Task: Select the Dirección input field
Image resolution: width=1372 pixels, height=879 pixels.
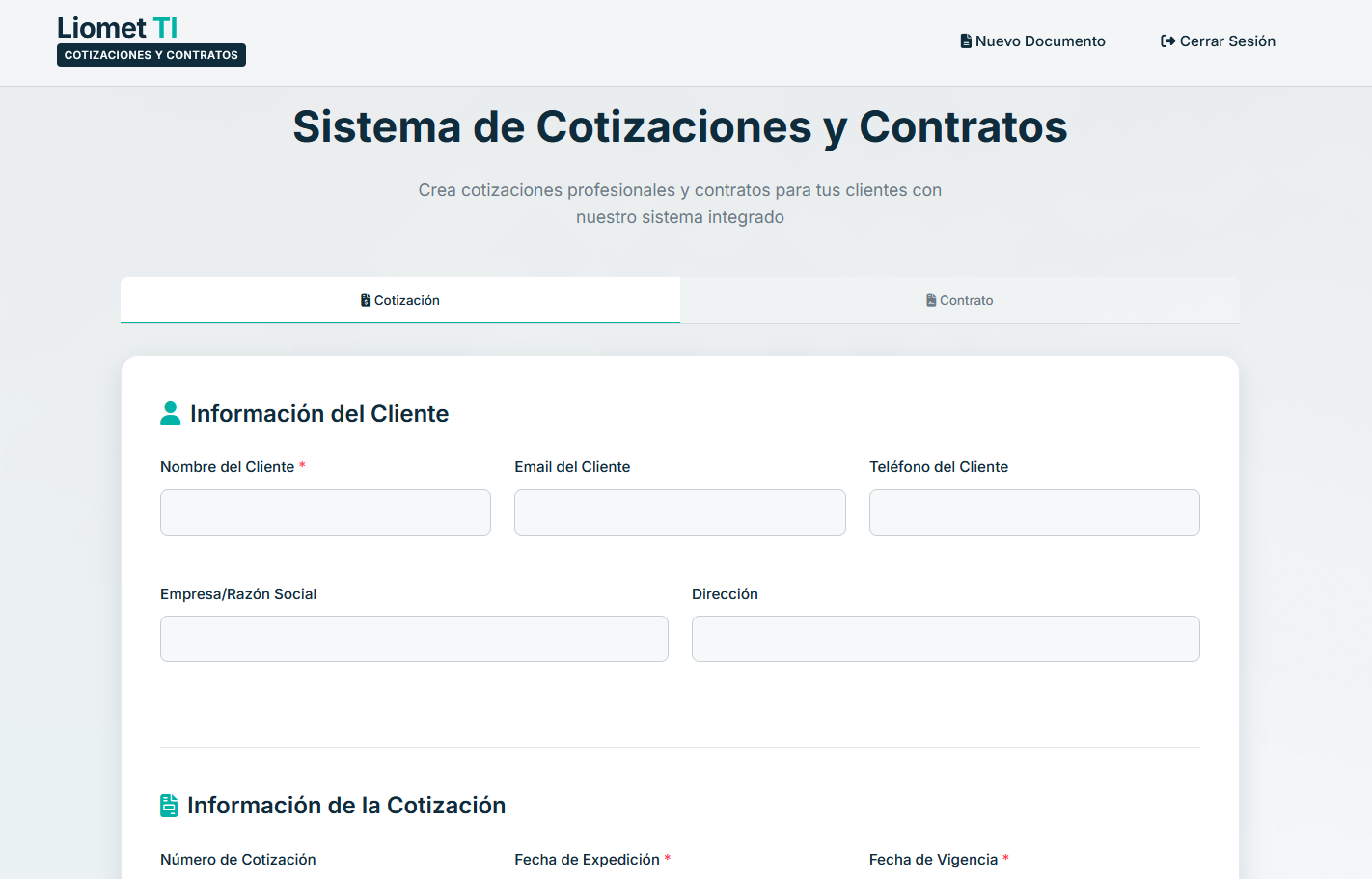Action: (946, 639)
